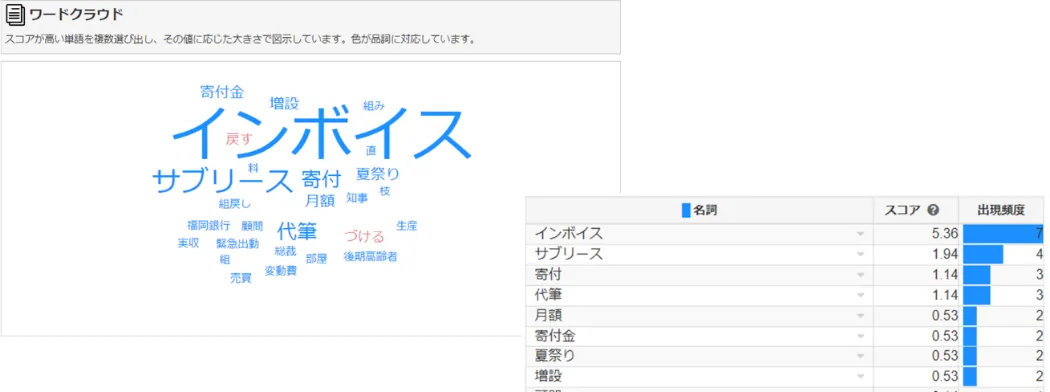The image size is (1050, 392).
Task: Click the large インボイス word in cloud
Action: [x=322, y=133]
